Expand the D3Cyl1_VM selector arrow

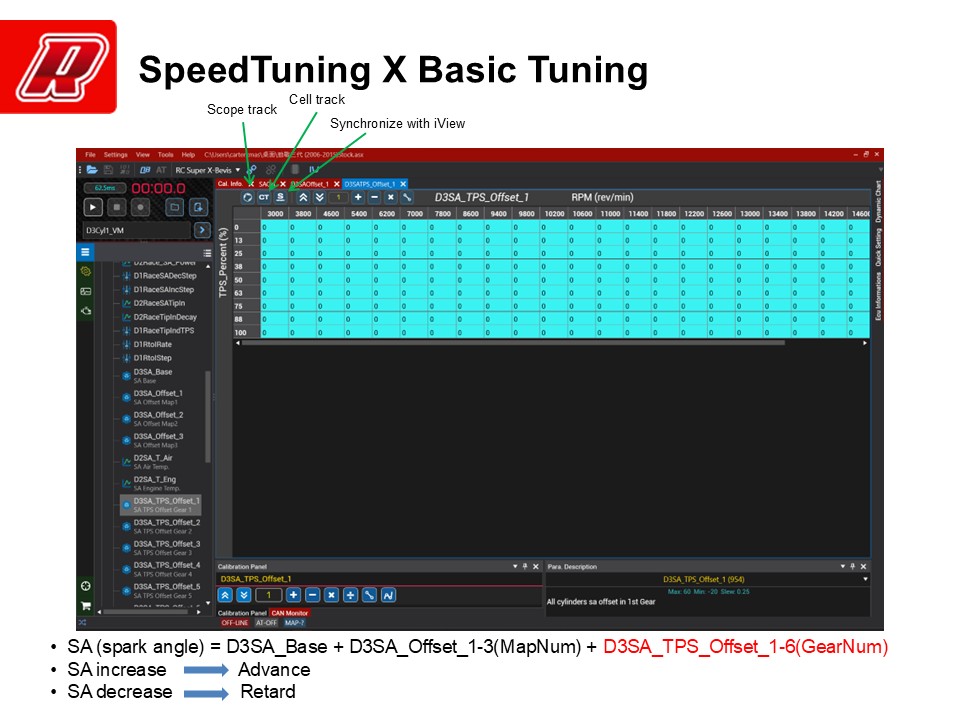point(200,230)
